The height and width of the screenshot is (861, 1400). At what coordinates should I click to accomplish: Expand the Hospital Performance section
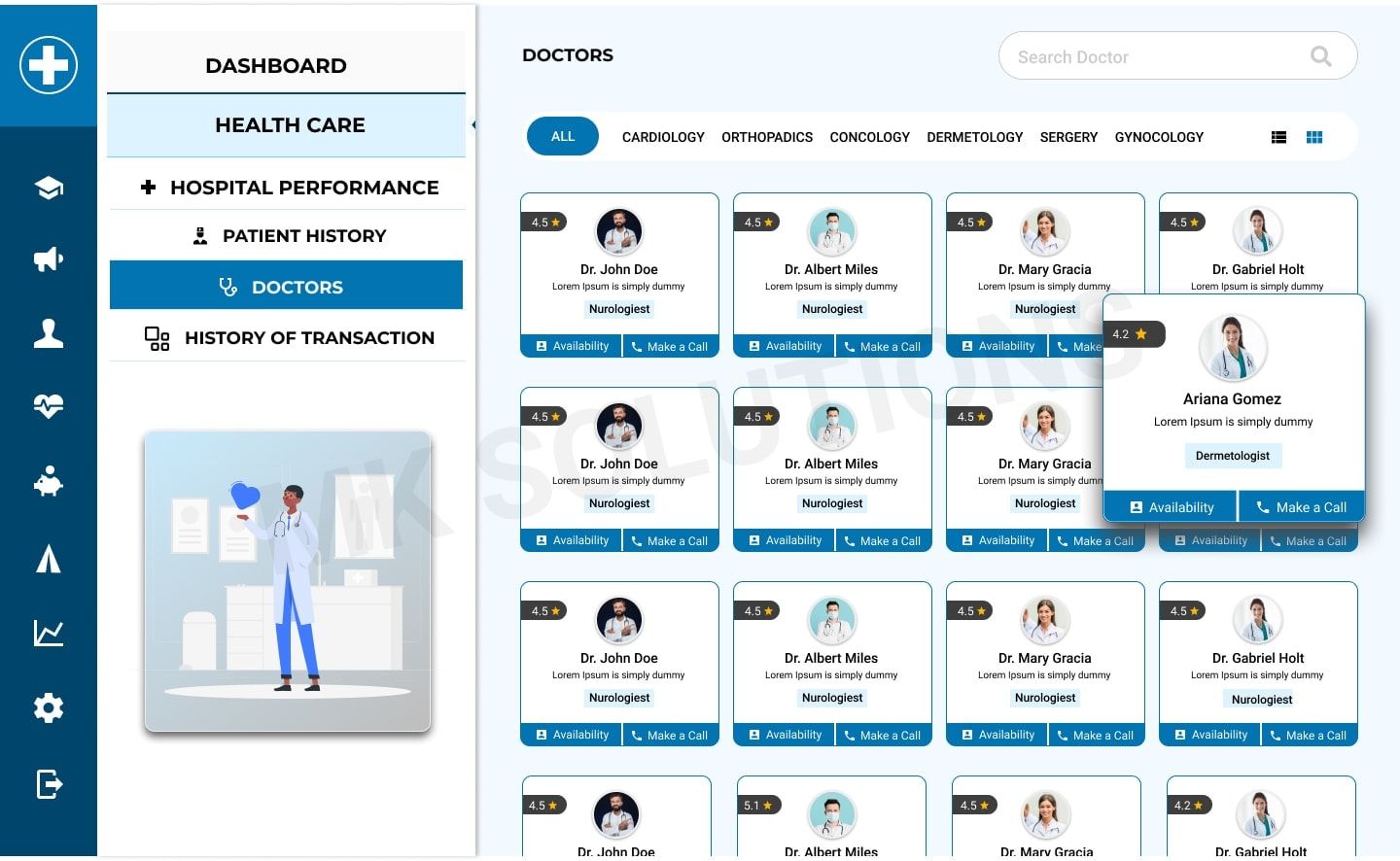(289, 188)
